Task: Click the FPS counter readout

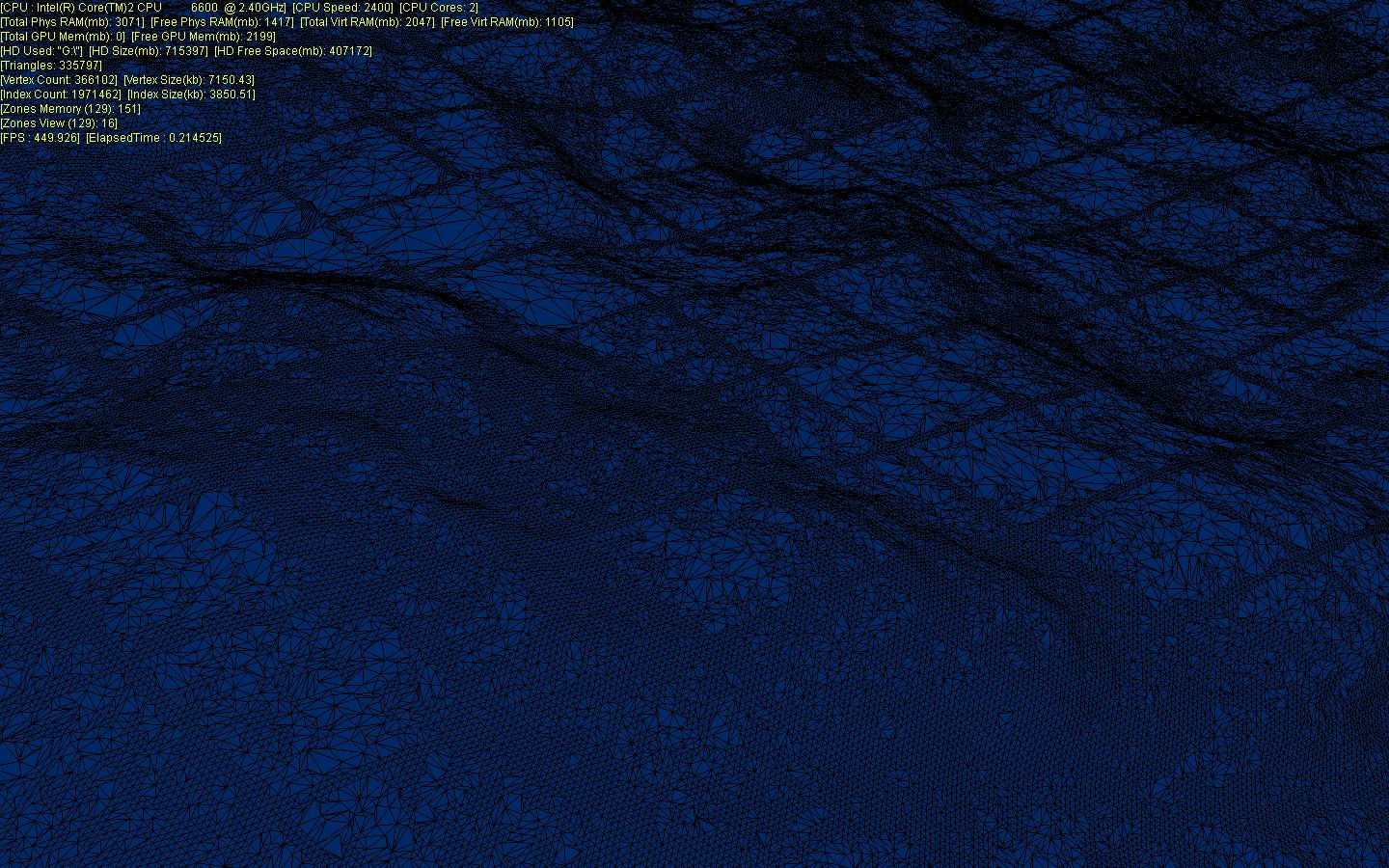Action: 41,138
